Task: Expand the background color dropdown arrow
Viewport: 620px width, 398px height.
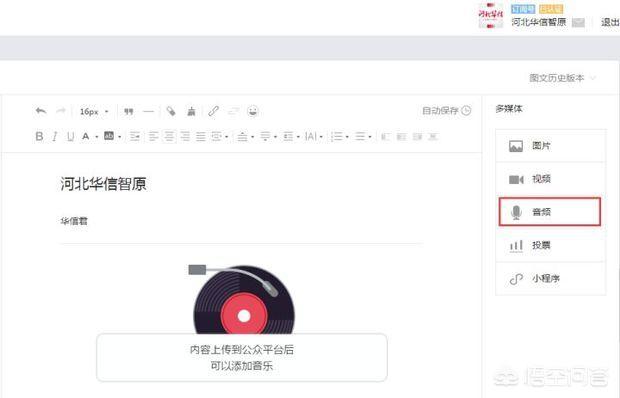Action: point(119,137)
